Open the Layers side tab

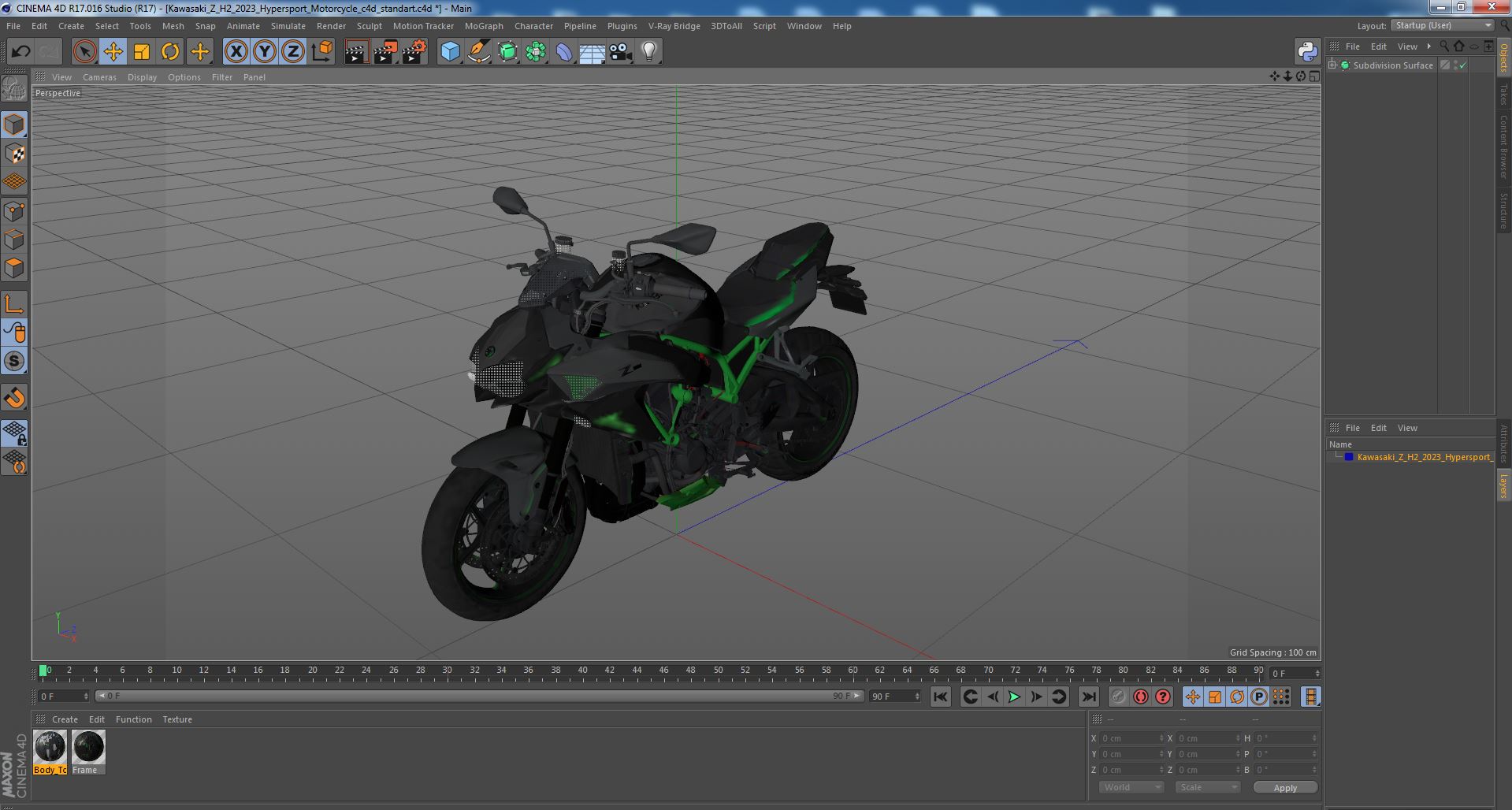(1503, 485)
